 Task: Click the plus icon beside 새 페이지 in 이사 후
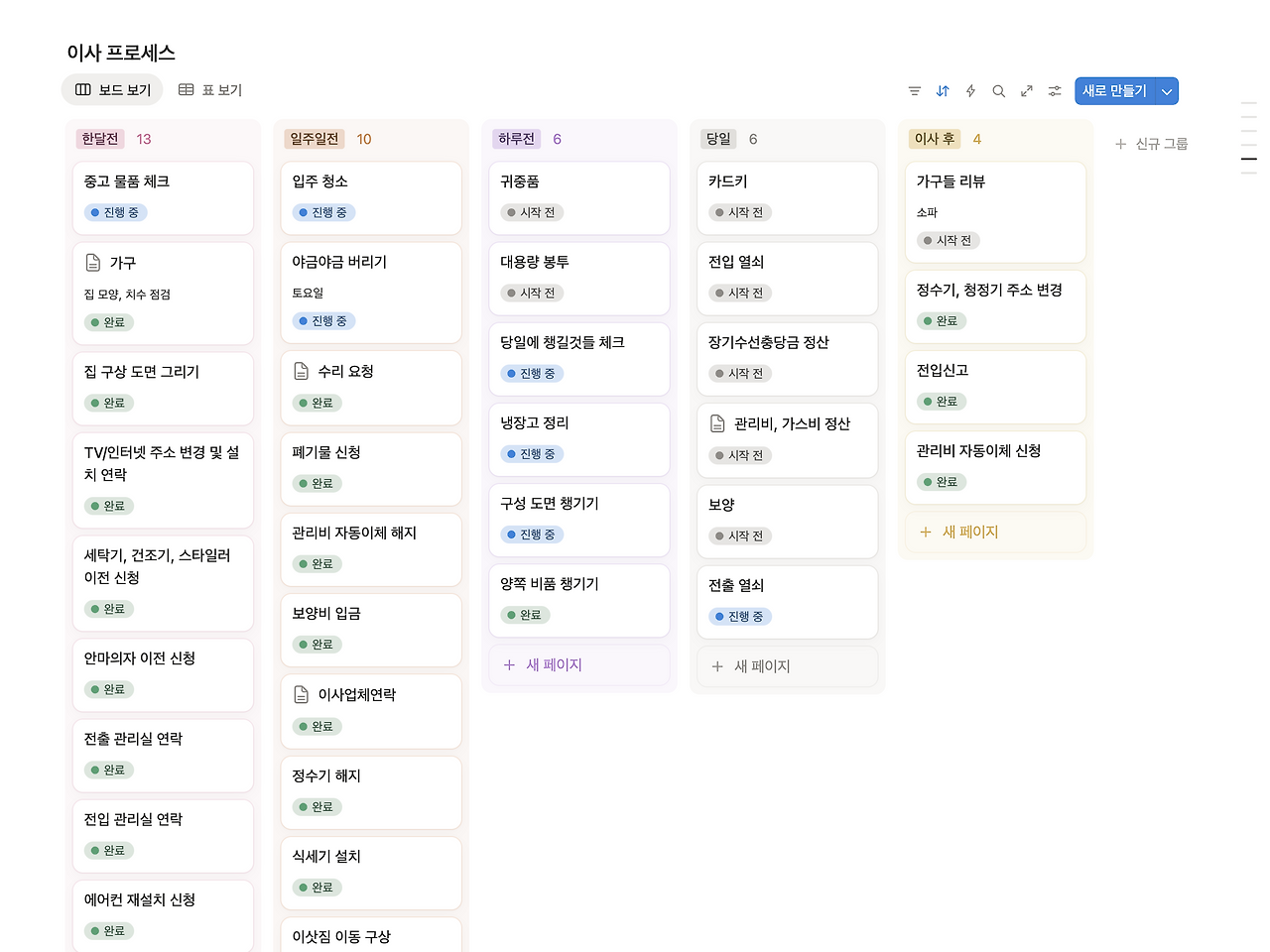[x=923, y=532]
